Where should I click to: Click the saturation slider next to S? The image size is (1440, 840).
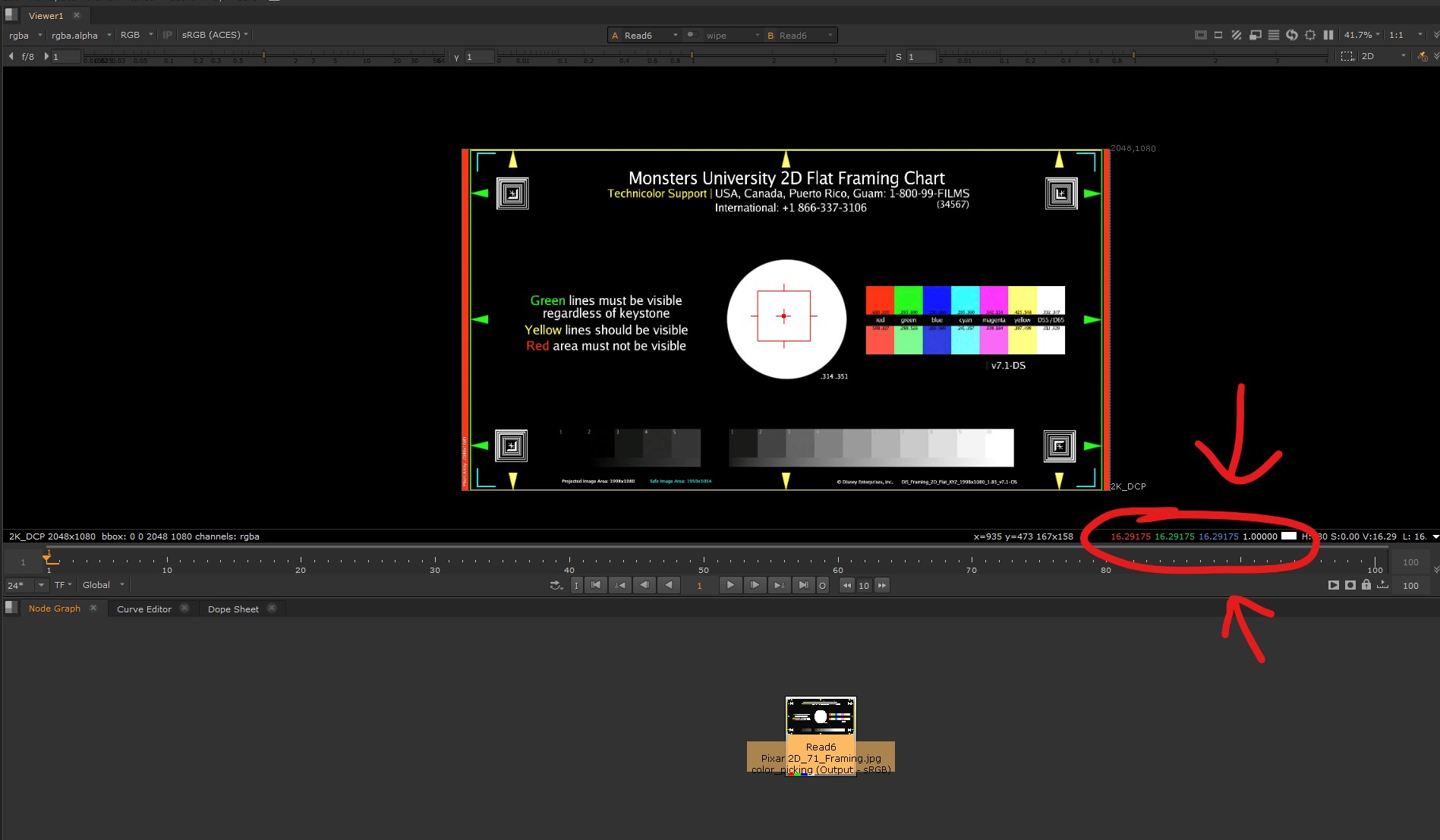coord(1133,56)
